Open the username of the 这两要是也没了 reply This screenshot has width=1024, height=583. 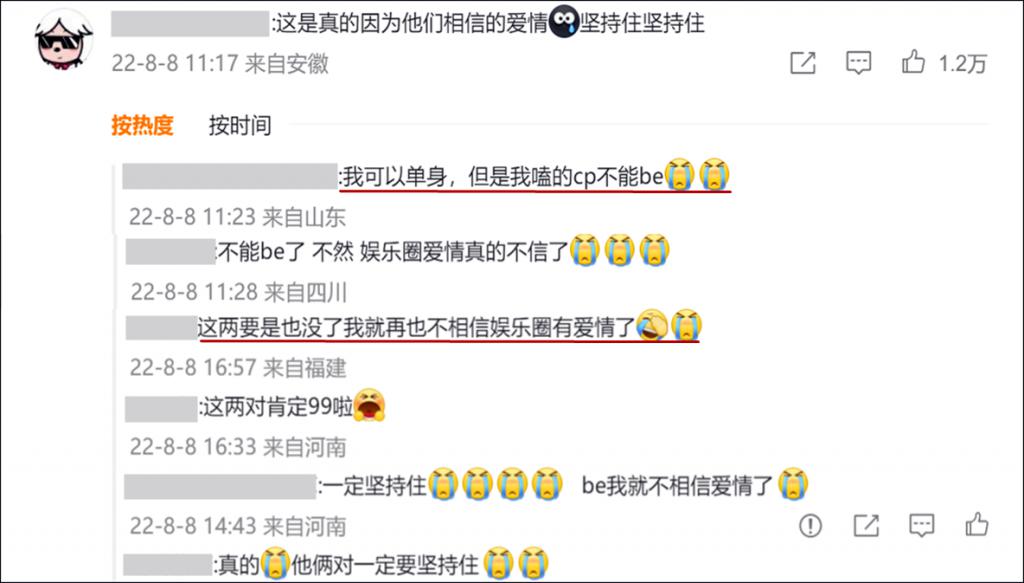pos(161,328)
